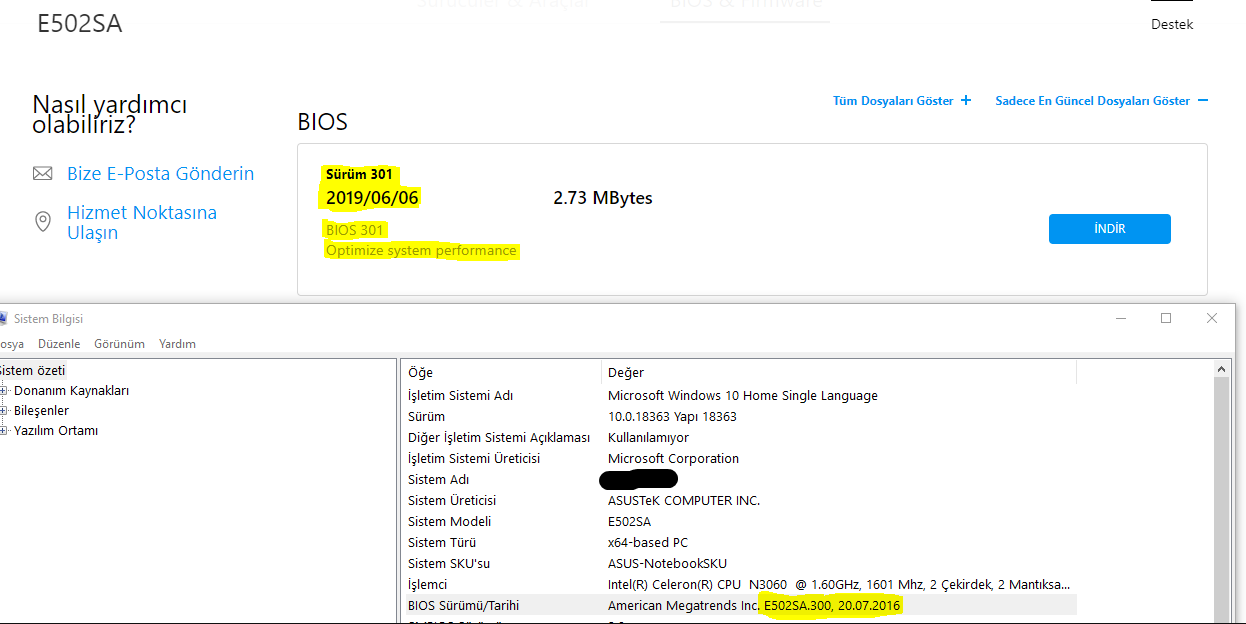Click the Intel Celeron N3060 processor value
Image resolution: width=1246 pixels, height=624 pixels.
840,585
